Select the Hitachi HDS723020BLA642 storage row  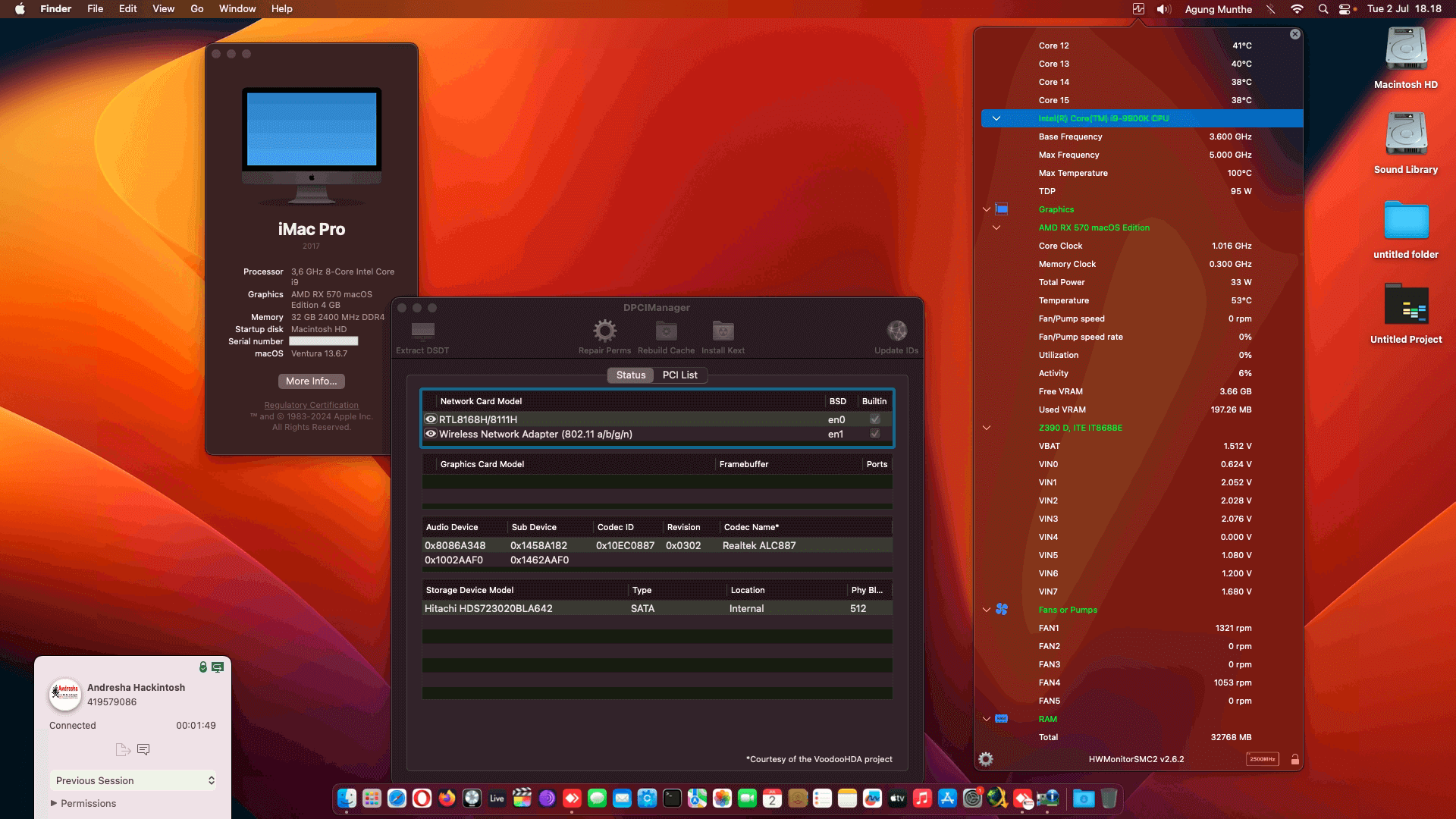[657, 608]
